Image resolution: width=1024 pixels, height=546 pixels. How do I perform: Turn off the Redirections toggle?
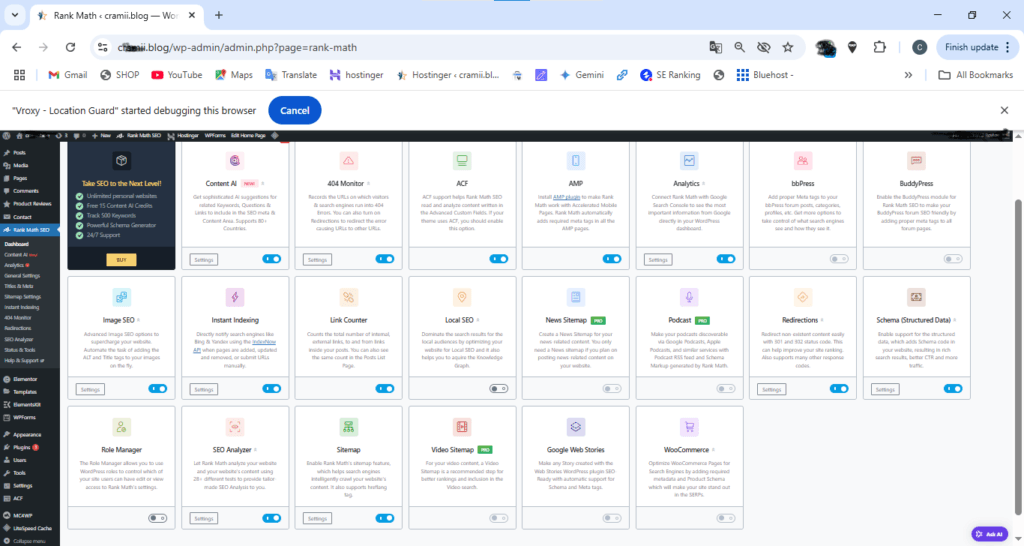coord(839,389)
